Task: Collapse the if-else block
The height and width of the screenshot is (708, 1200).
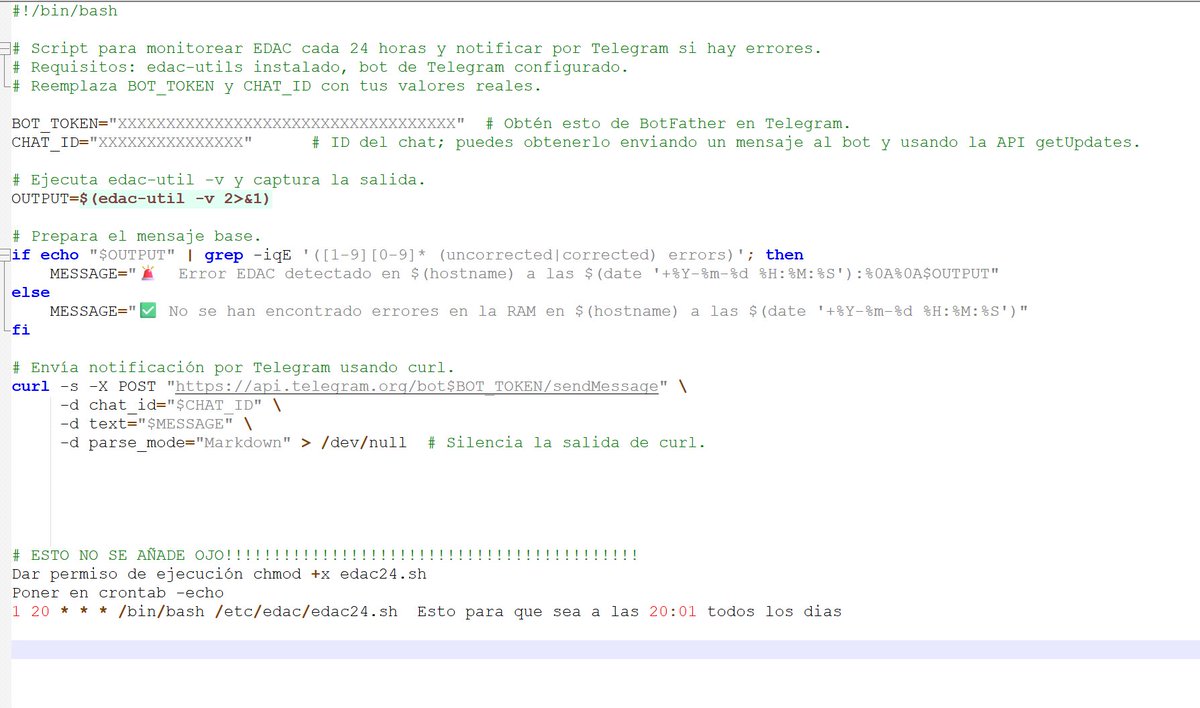Action: tap(5, 254)
